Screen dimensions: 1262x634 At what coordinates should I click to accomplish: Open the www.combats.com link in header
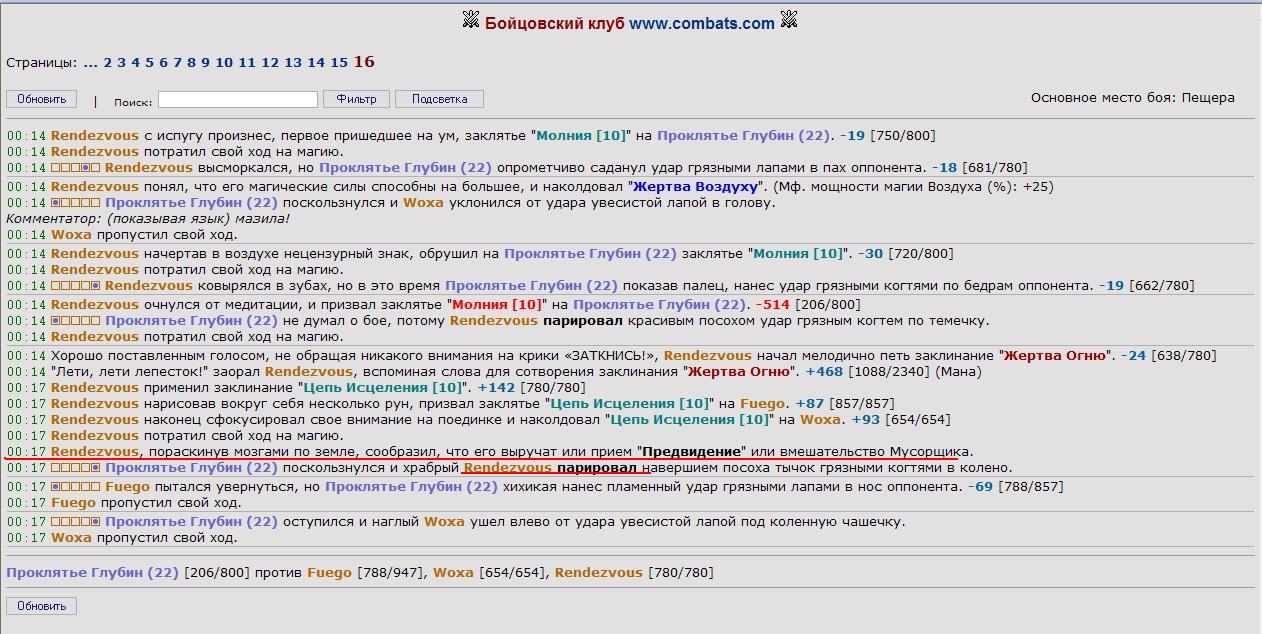pyautogui.click(x=702, y=23)
